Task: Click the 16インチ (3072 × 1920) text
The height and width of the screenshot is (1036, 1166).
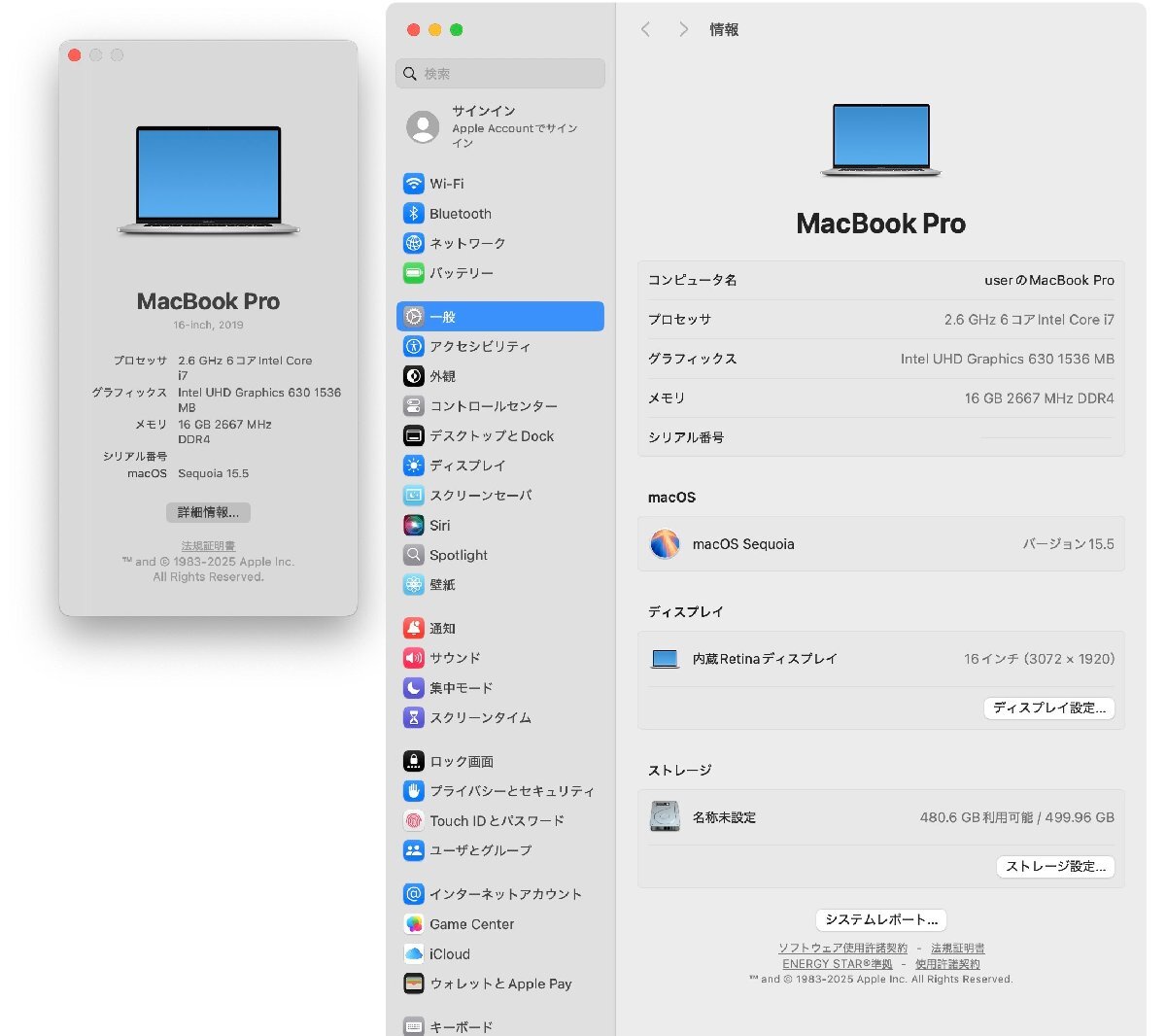Action: click(x=1040, y=659)
